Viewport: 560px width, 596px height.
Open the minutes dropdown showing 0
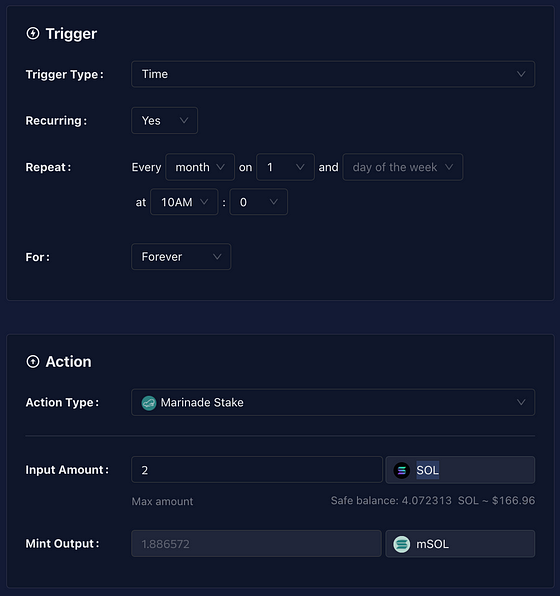[x=259, y=202]
